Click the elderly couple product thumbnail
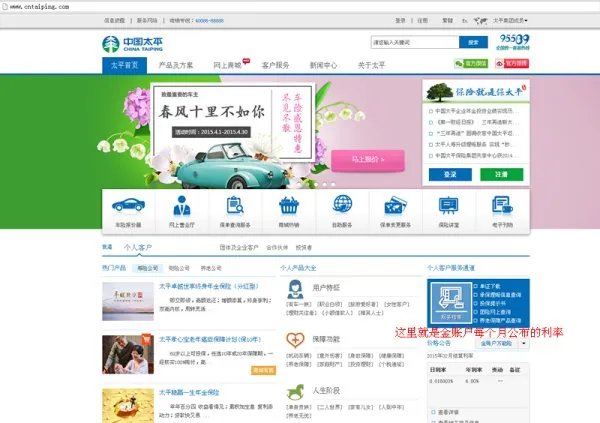600x423 pixels. (128, 354)
